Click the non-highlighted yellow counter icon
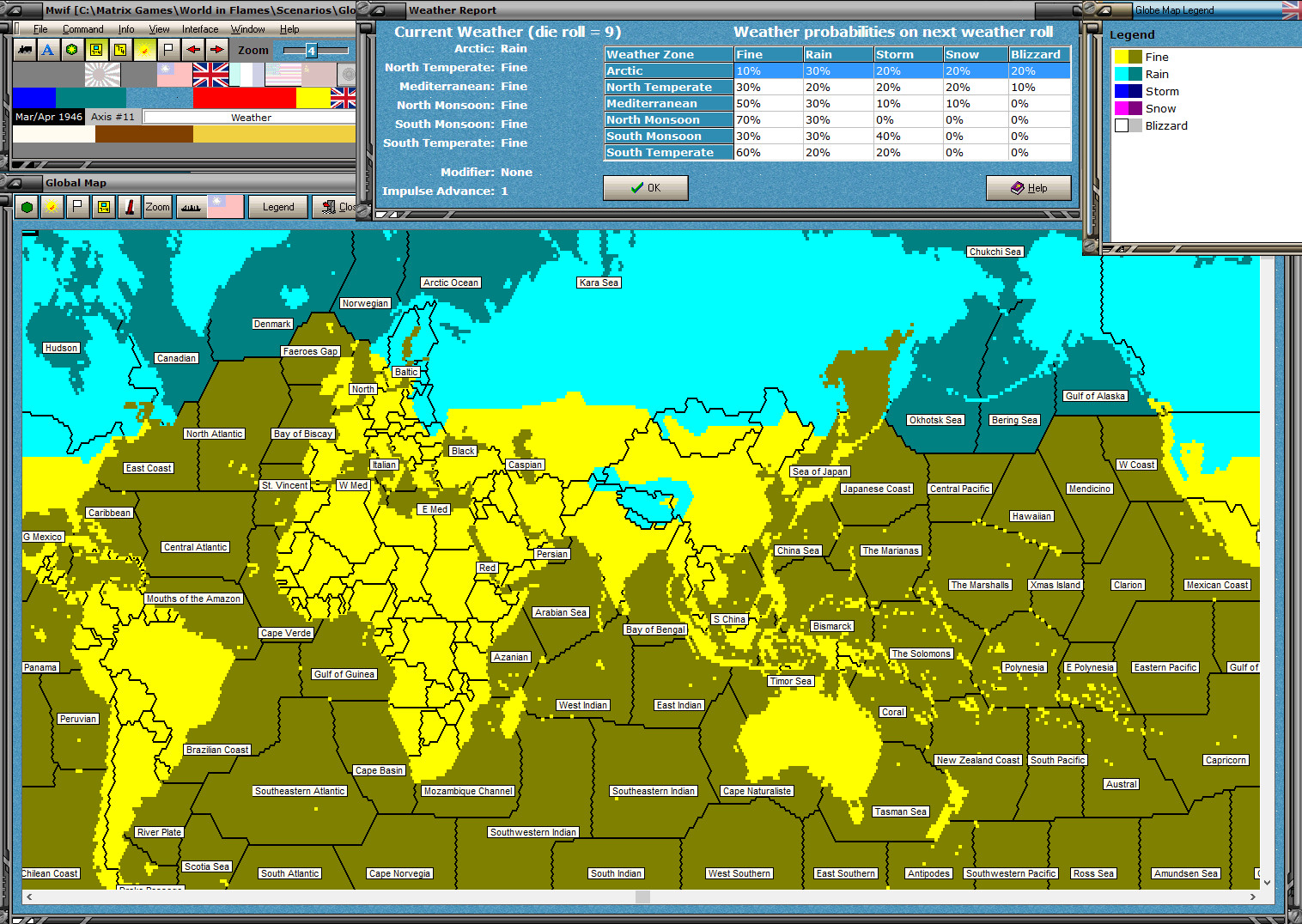1302x924 pixels. tap(120, 50)
